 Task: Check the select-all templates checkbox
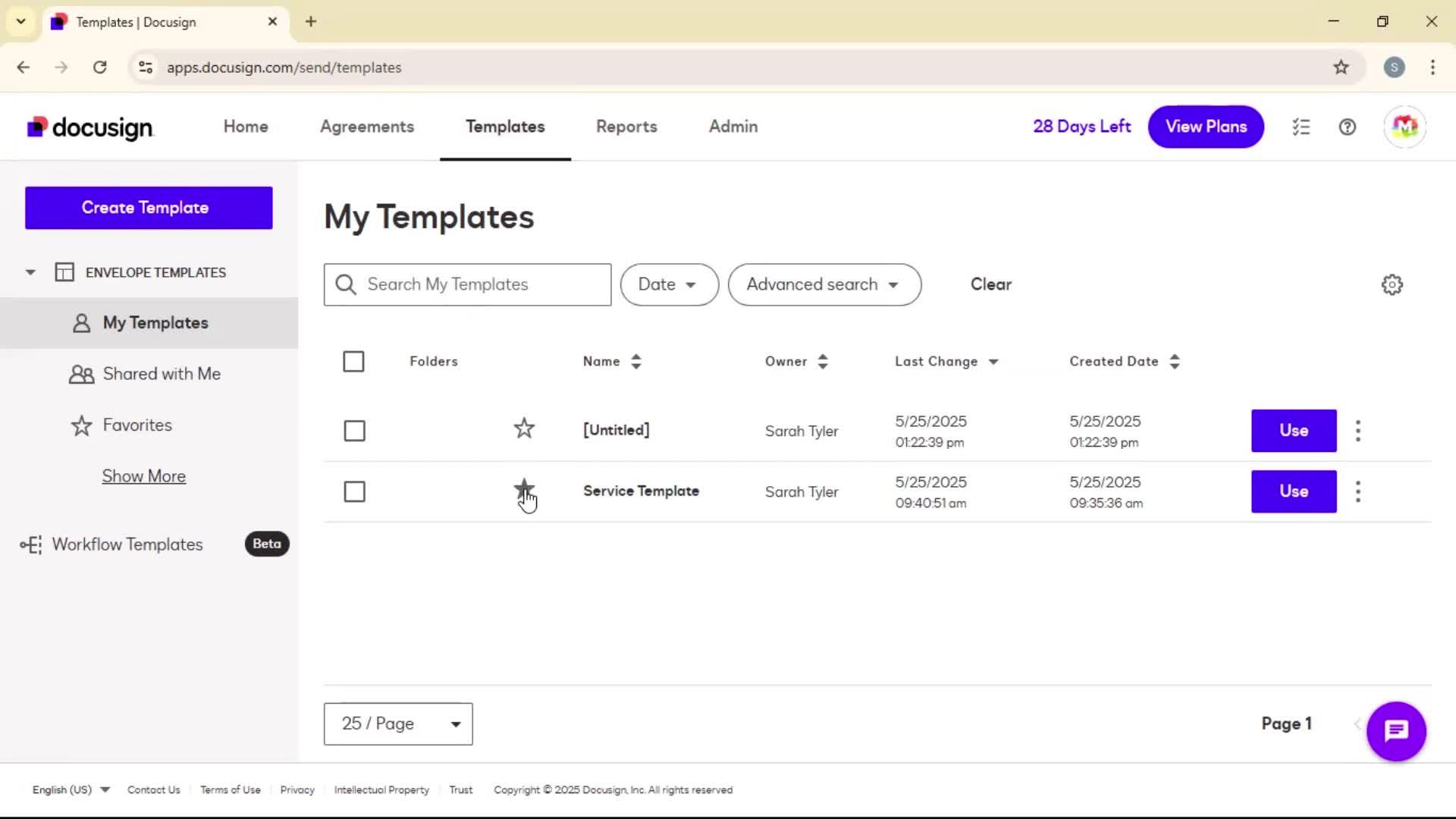[353, 362]
